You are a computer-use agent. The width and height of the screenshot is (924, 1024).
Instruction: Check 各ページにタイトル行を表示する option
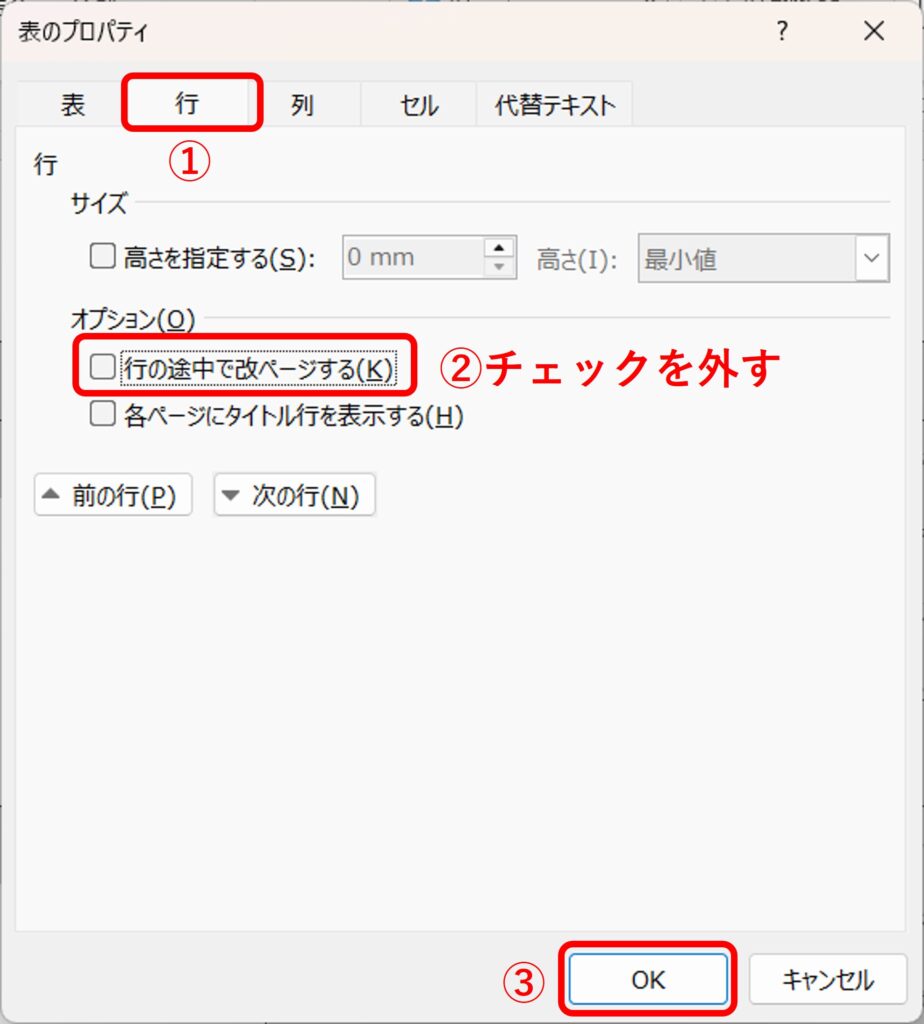coord(103,415)
